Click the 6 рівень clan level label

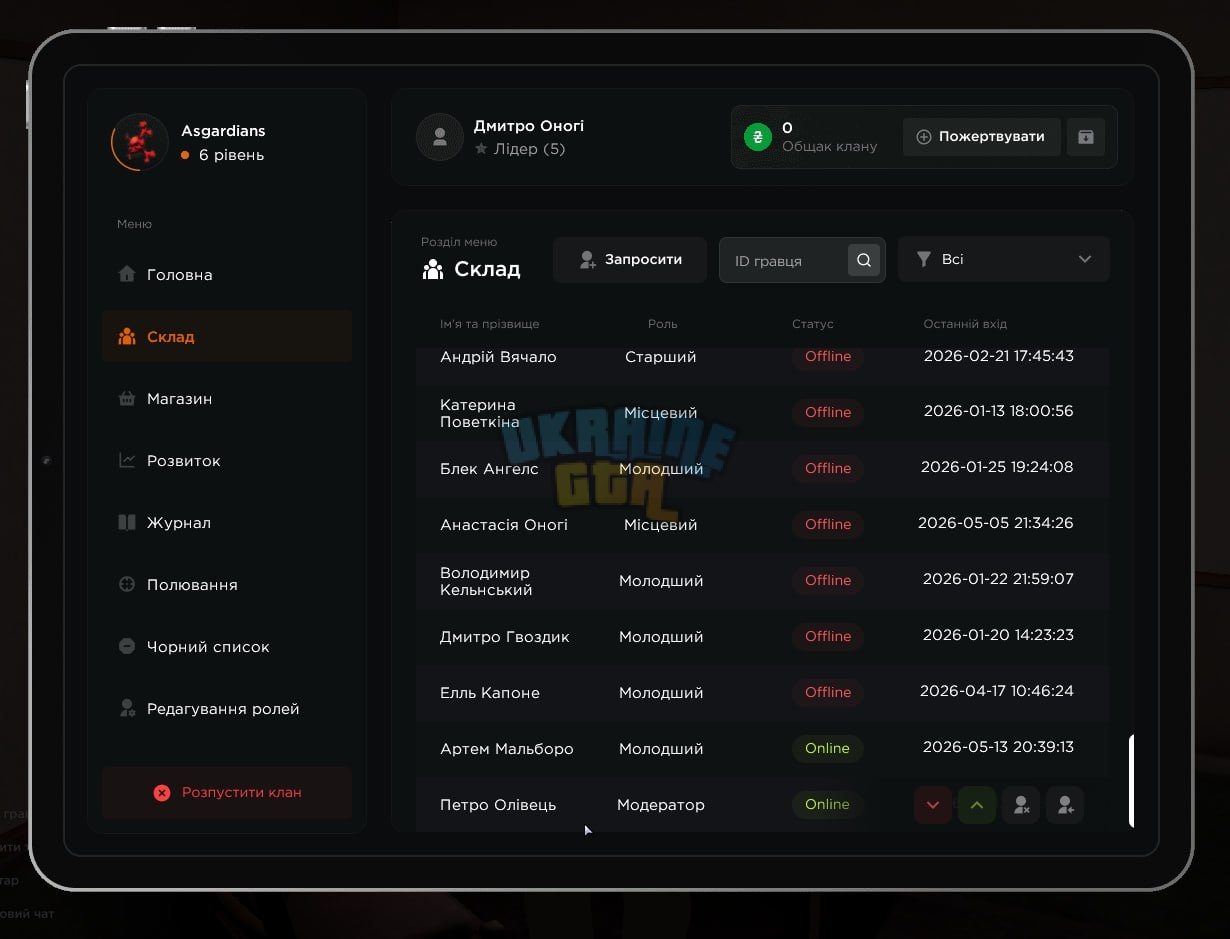coord(232,155)
